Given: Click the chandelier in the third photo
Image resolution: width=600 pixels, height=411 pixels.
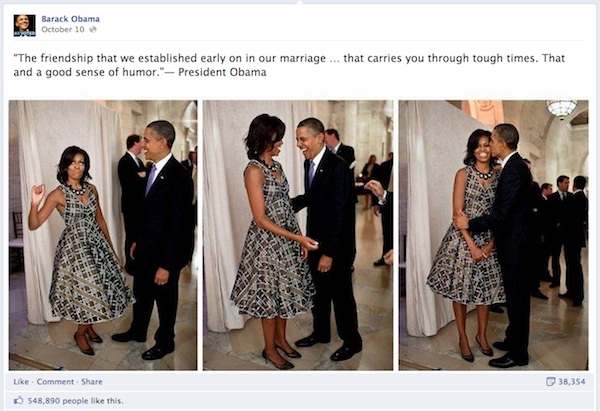Looking at the screenshot, I should 561,108.
